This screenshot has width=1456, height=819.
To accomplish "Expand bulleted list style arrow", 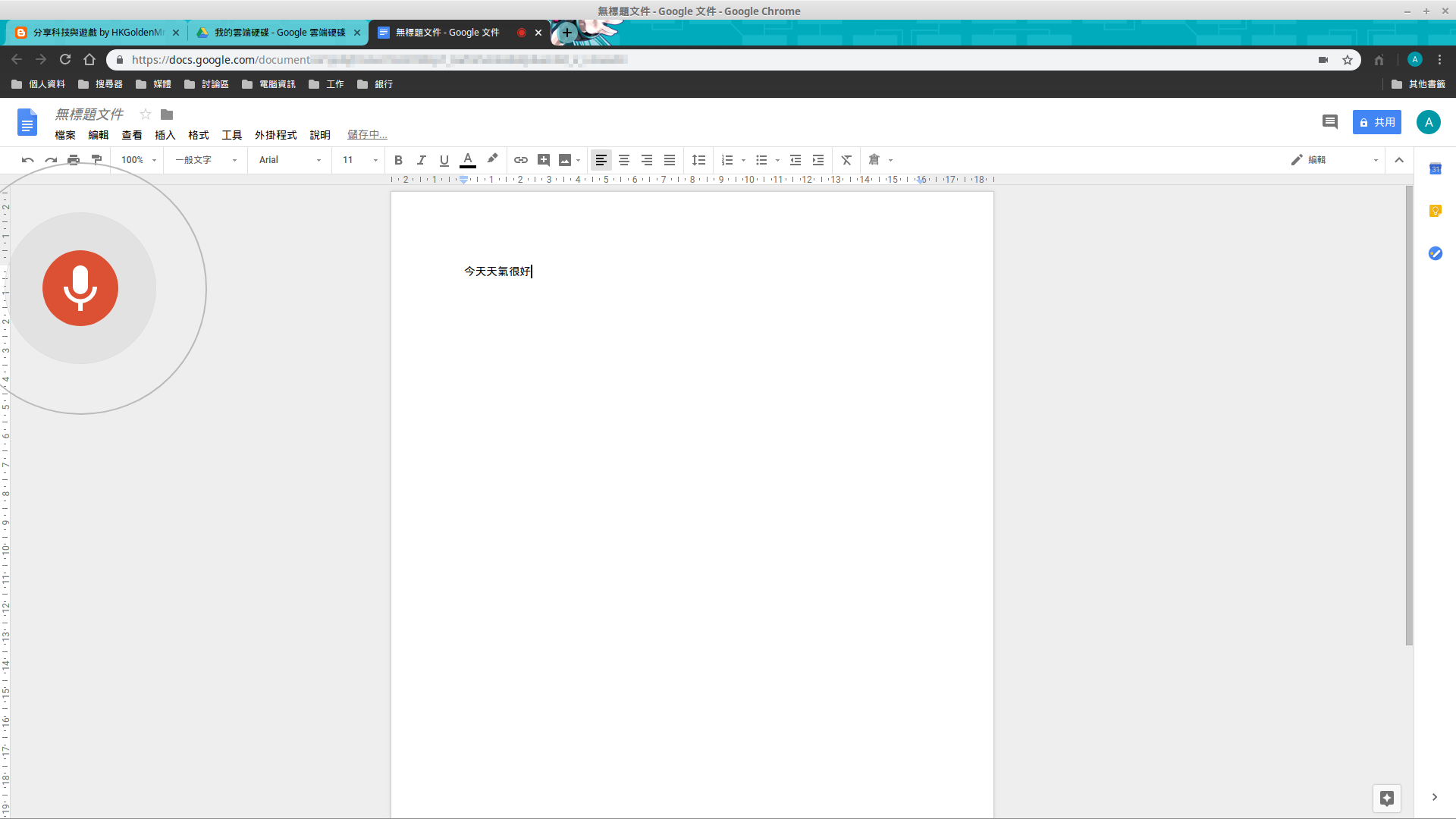I will click(x=777, y=160).
